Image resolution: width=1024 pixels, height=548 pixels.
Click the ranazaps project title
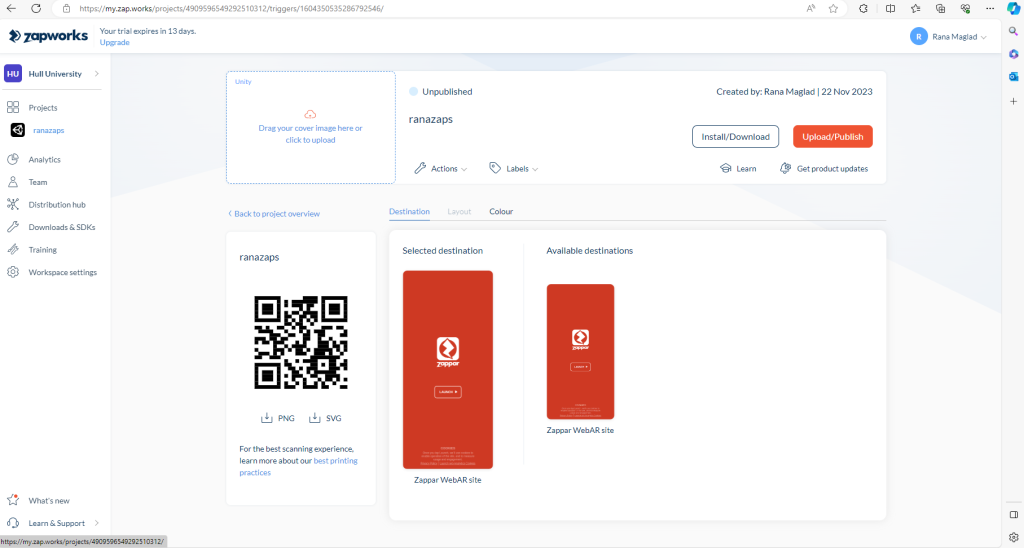tap(431, 119)
